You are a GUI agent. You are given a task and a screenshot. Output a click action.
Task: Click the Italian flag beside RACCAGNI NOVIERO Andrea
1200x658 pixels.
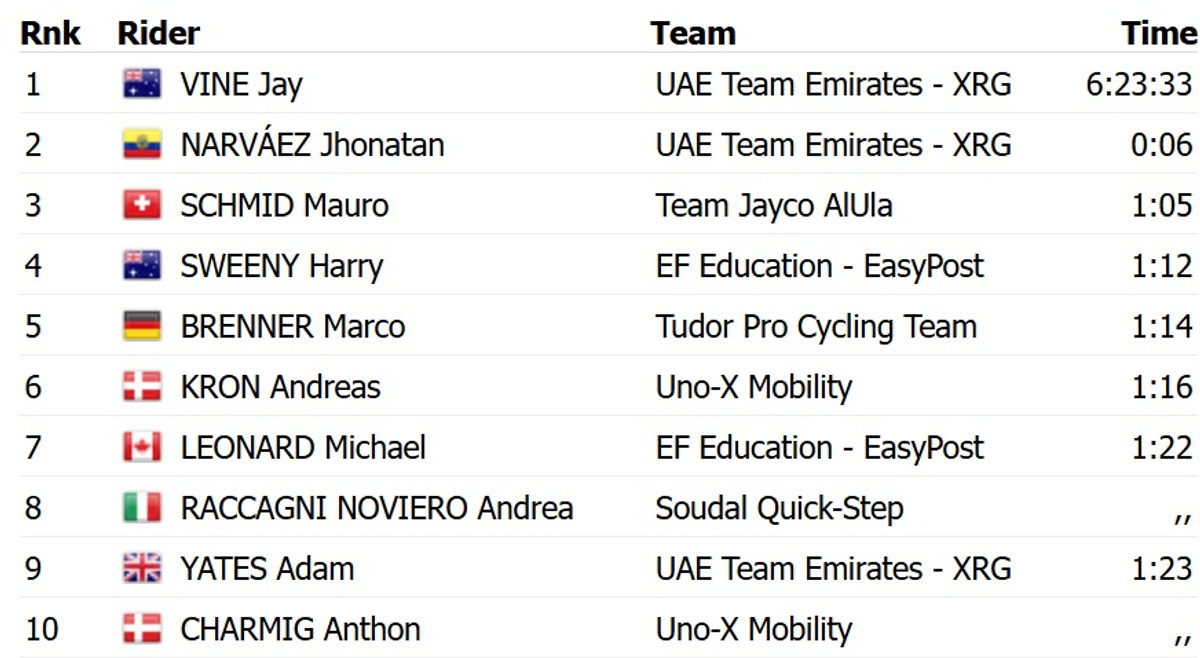coord(142,508)
